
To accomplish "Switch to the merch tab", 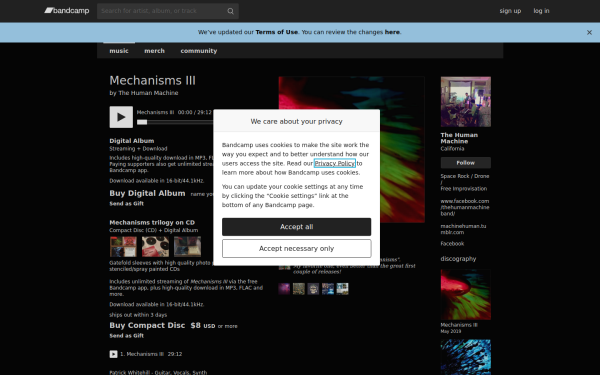I will pyautogui.click(x=155, y=51).
